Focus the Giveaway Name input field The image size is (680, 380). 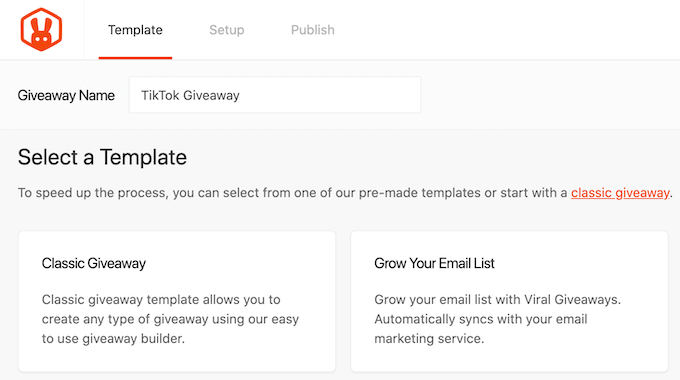pyautogui.click(x=275, y=95)
